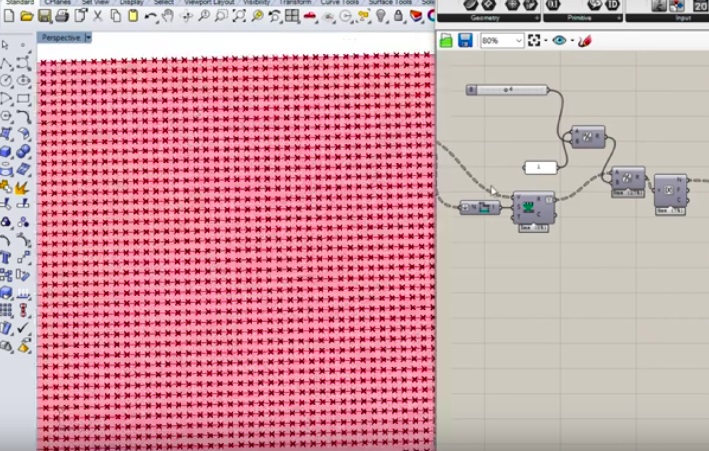
Task: Open dropdown arrow beside Zoom Extents frame icon
Action: coord(546,41)
